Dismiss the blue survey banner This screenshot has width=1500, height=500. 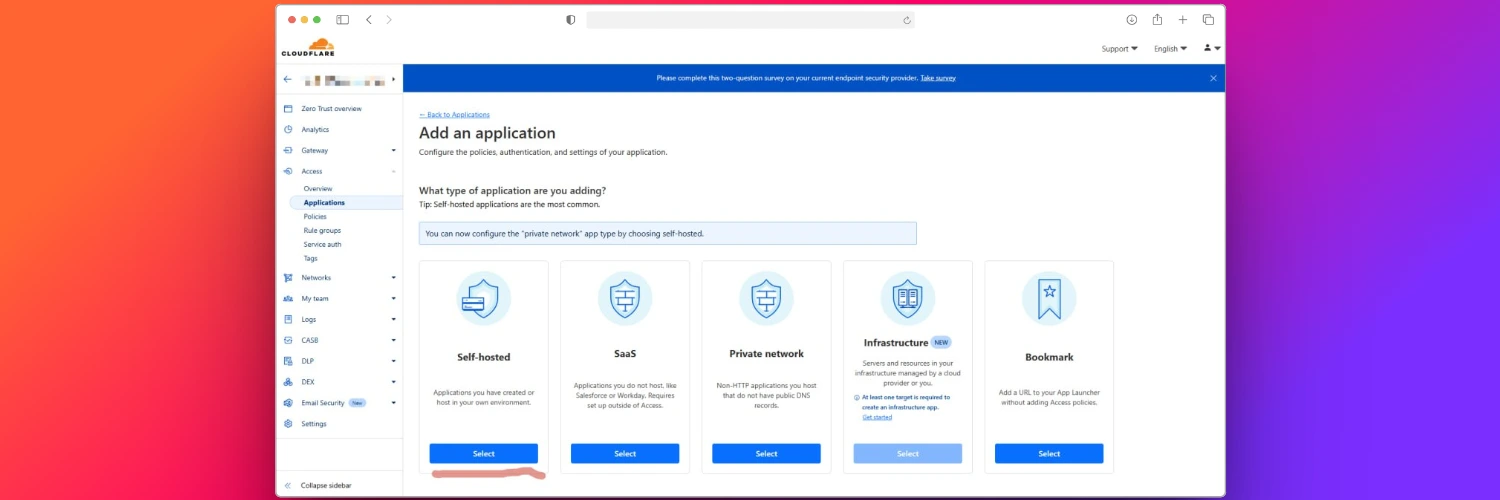click(x=1213, y=78)
